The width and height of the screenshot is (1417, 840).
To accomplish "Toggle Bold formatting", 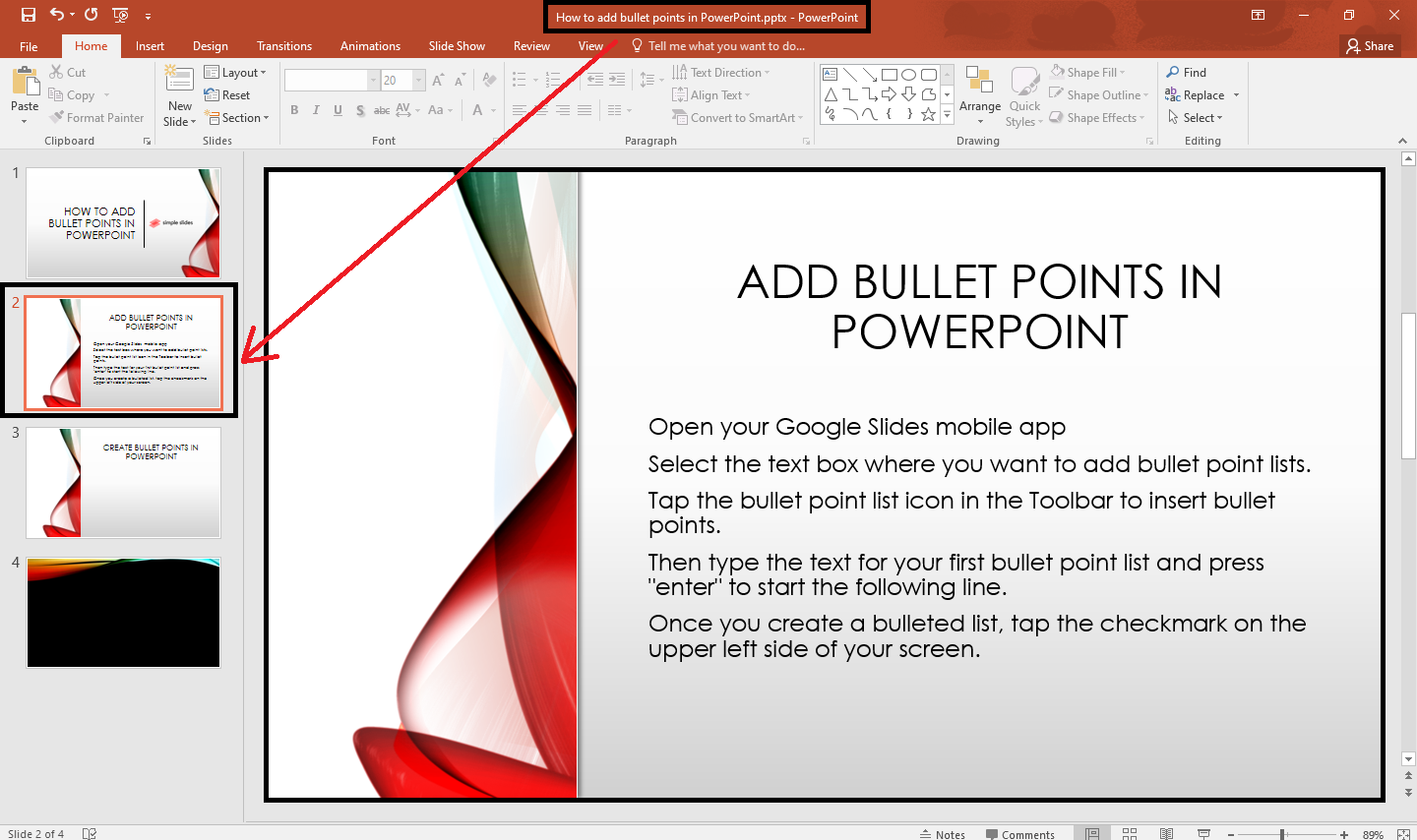I will (294, 110).
